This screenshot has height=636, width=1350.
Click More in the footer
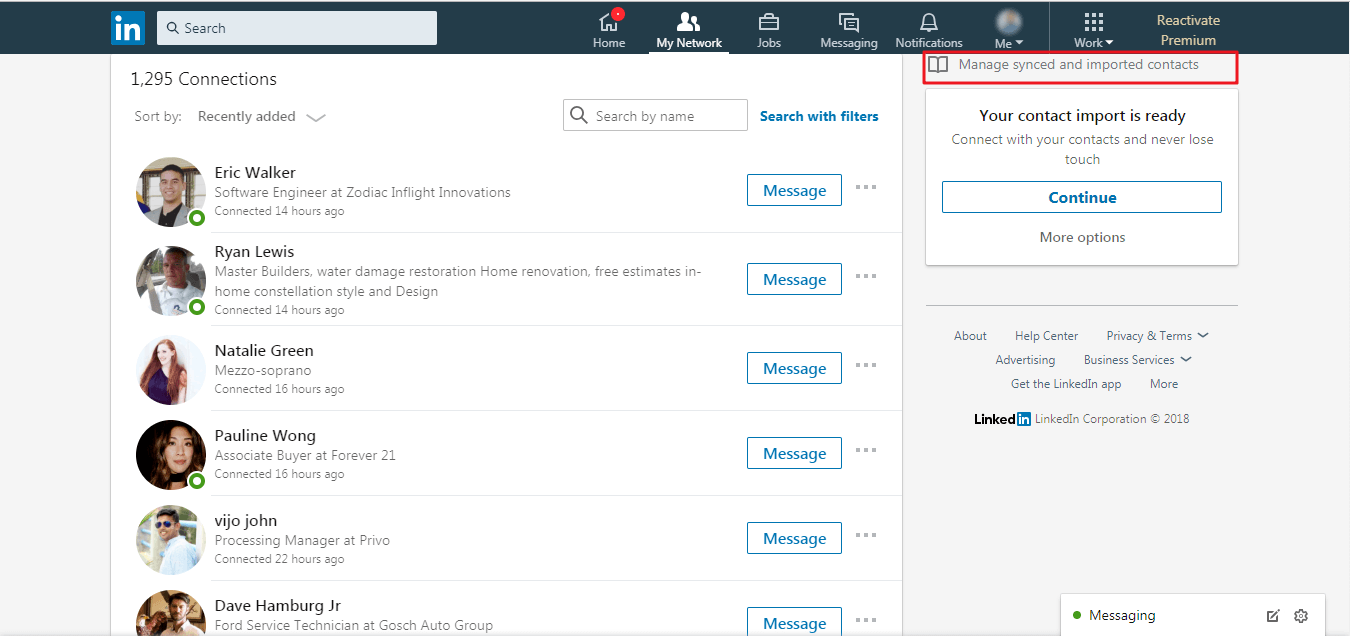[x=1164, y=384]
